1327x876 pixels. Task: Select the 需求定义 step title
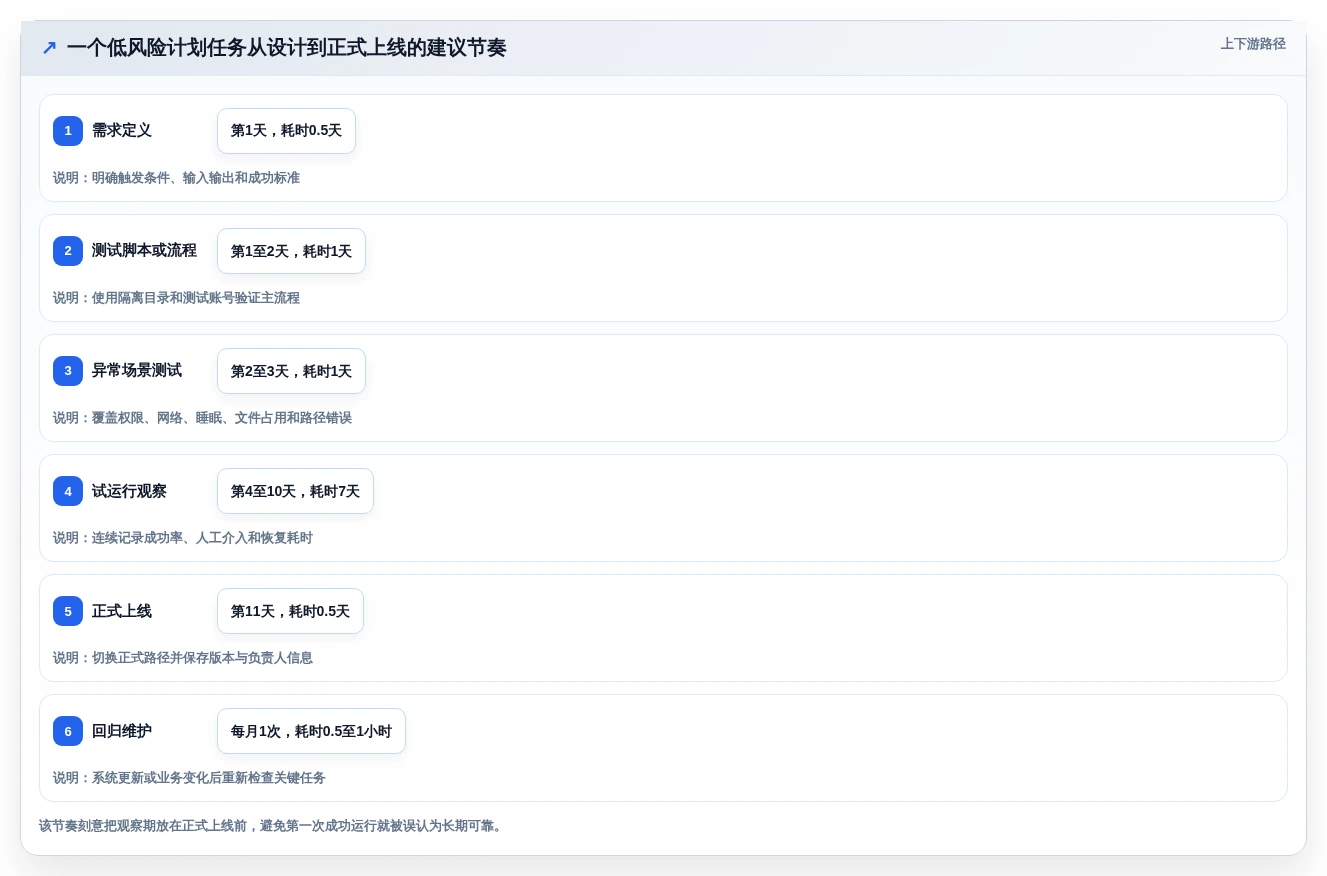122,131
